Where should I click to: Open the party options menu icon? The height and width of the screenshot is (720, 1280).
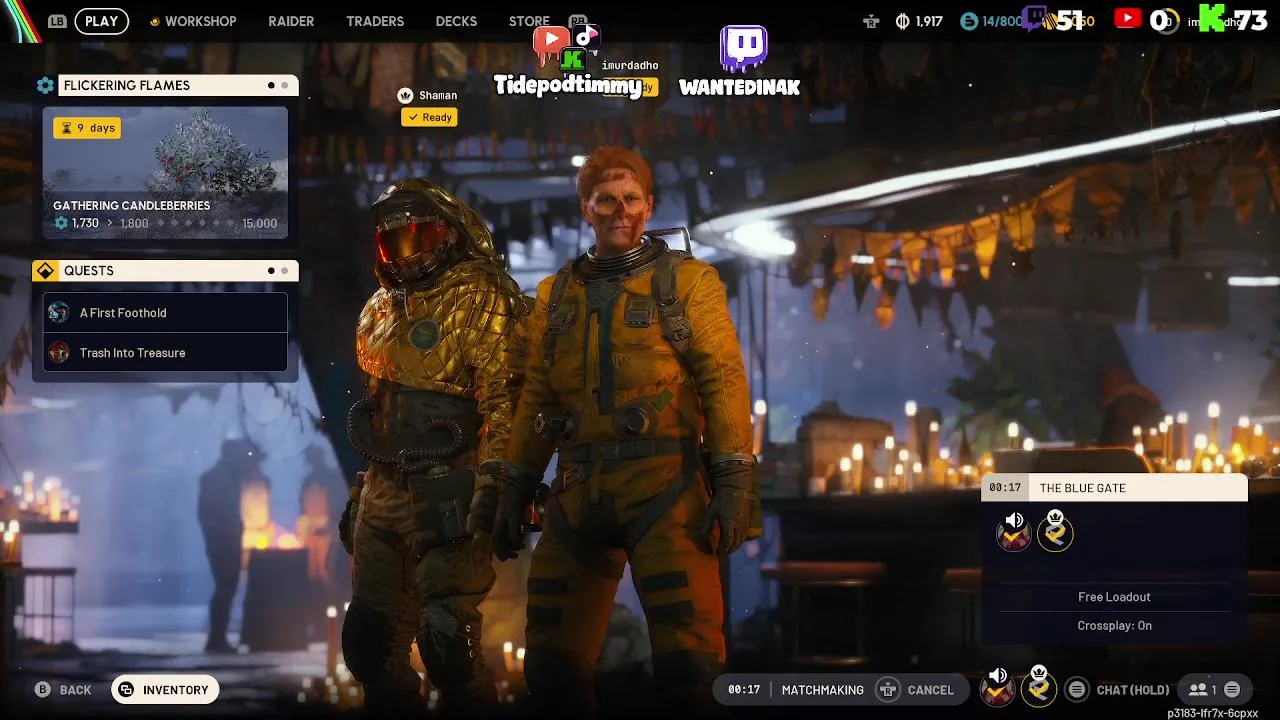coord(1232,690)
